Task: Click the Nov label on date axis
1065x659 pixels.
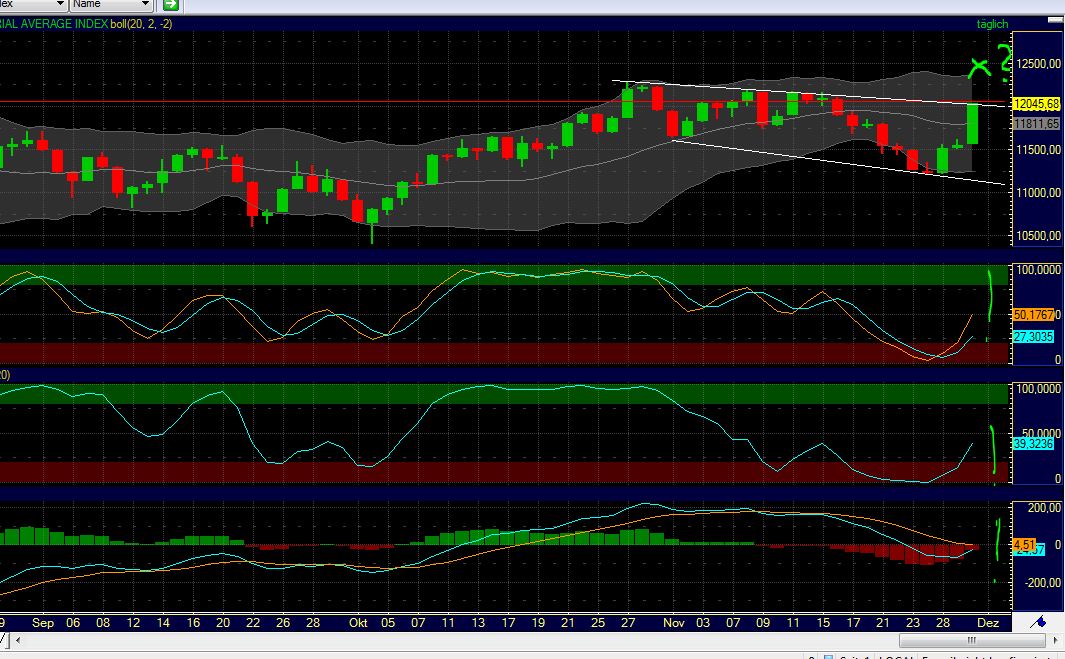Action: coord(674,623)
